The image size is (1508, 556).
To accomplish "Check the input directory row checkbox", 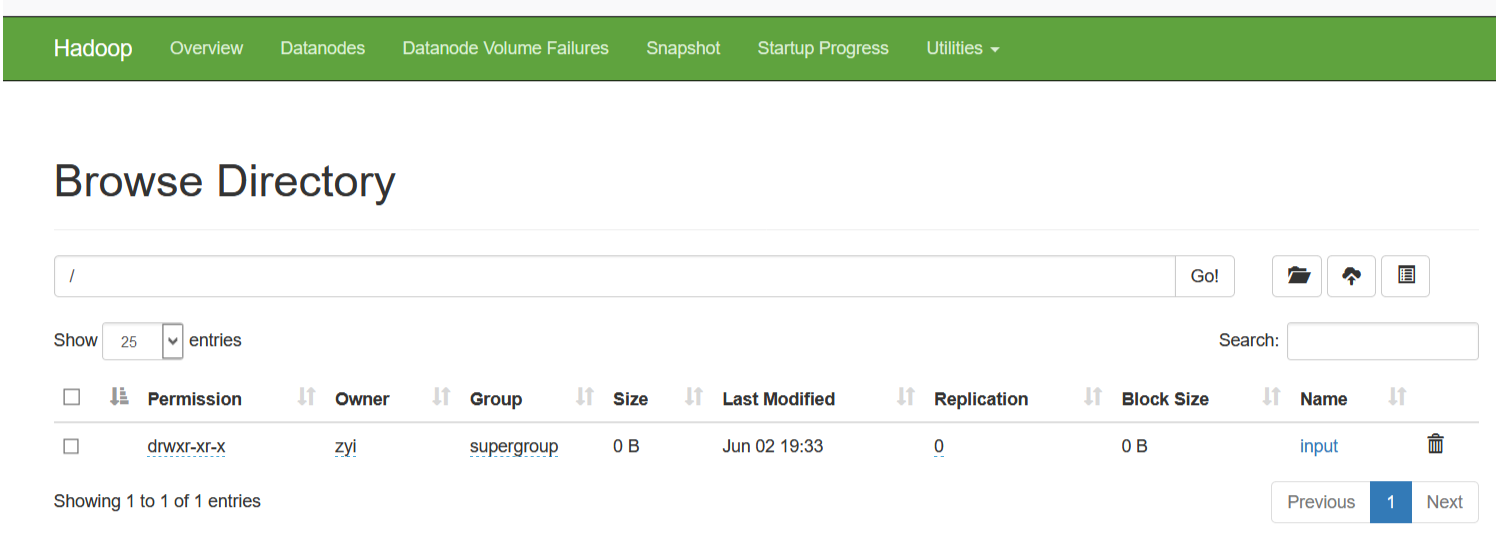I will (x=72, y=446).
